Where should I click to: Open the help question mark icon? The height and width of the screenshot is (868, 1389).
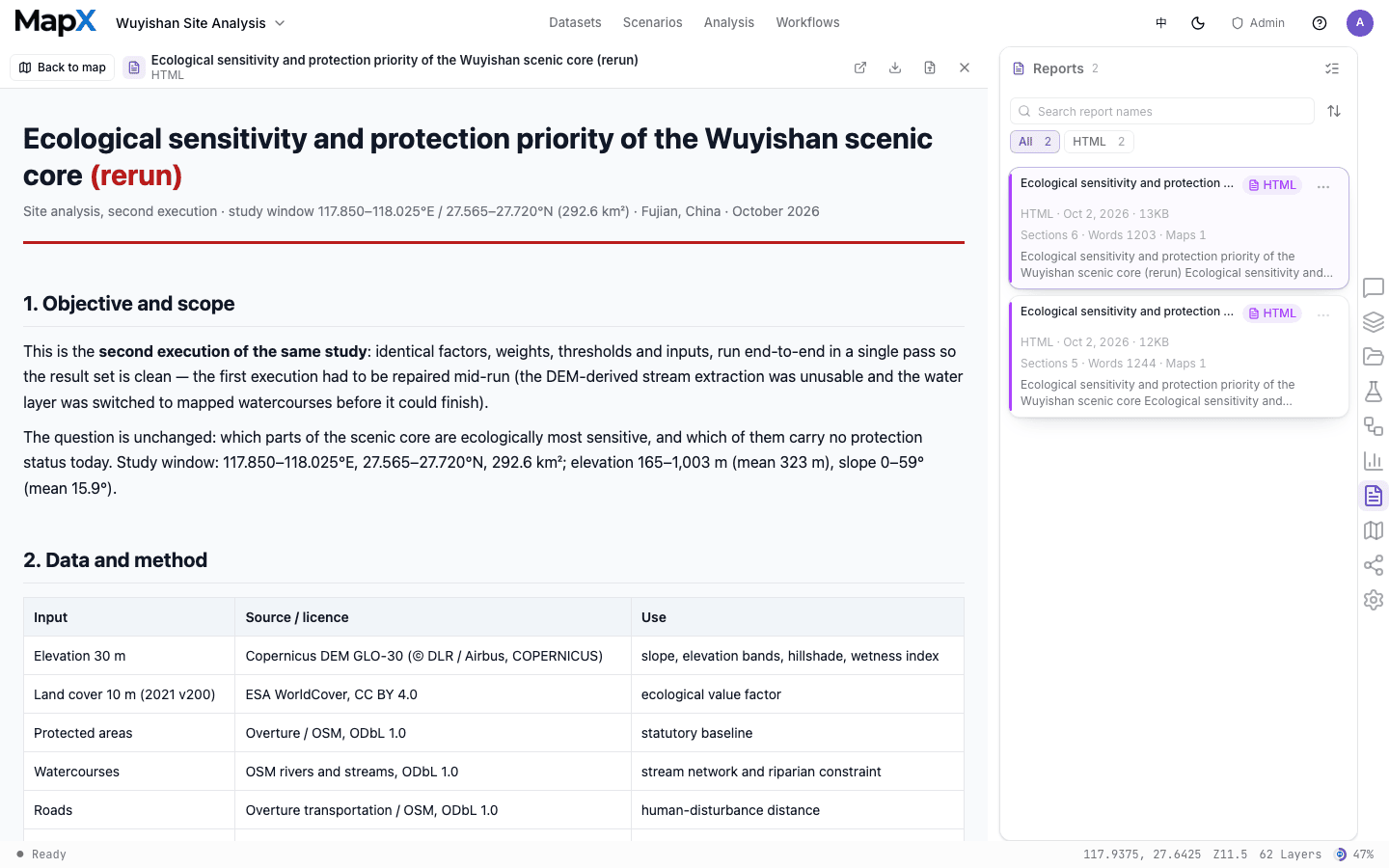[1320, 23]
